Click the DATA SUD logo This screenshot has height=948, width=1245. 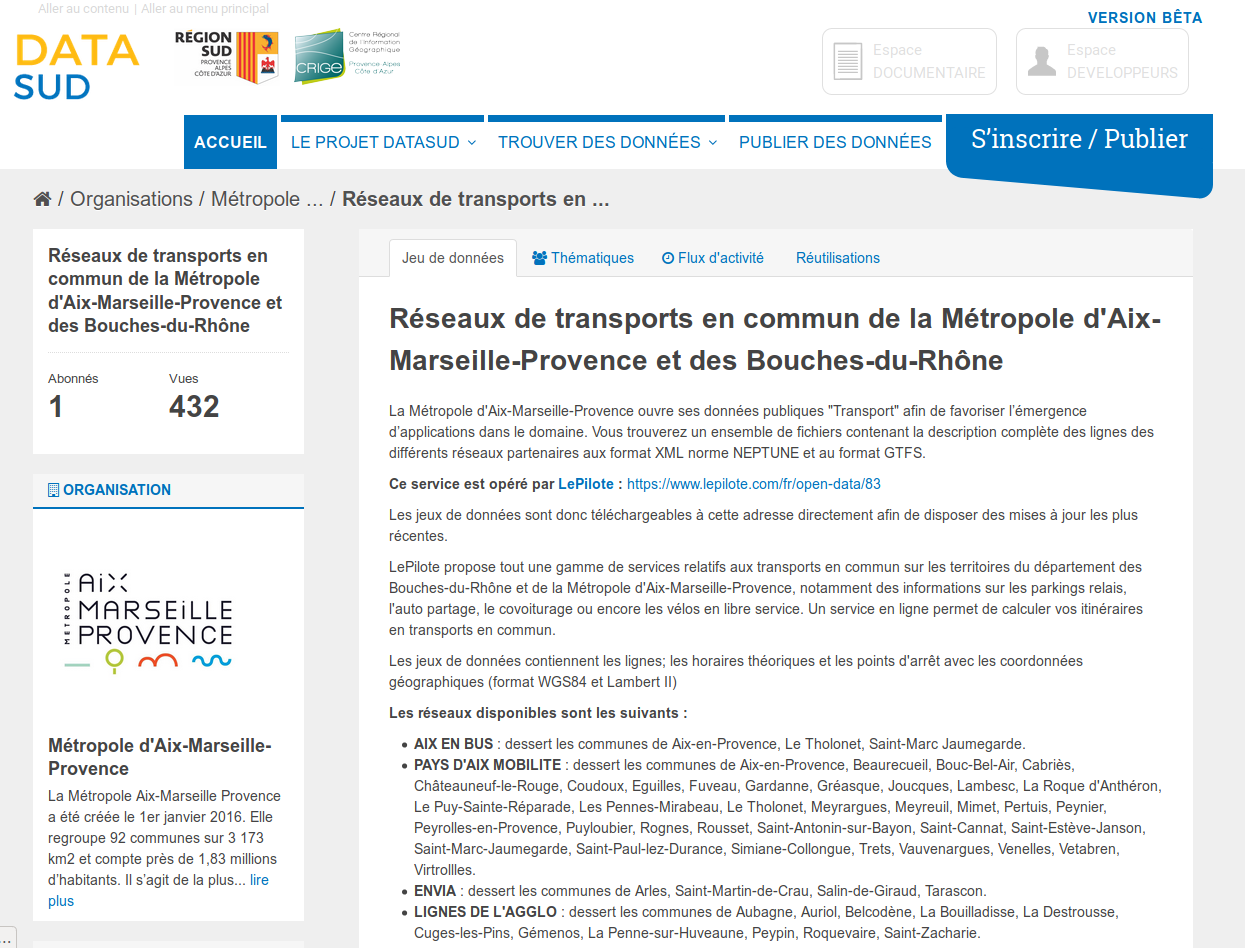(x=77, y=67)
